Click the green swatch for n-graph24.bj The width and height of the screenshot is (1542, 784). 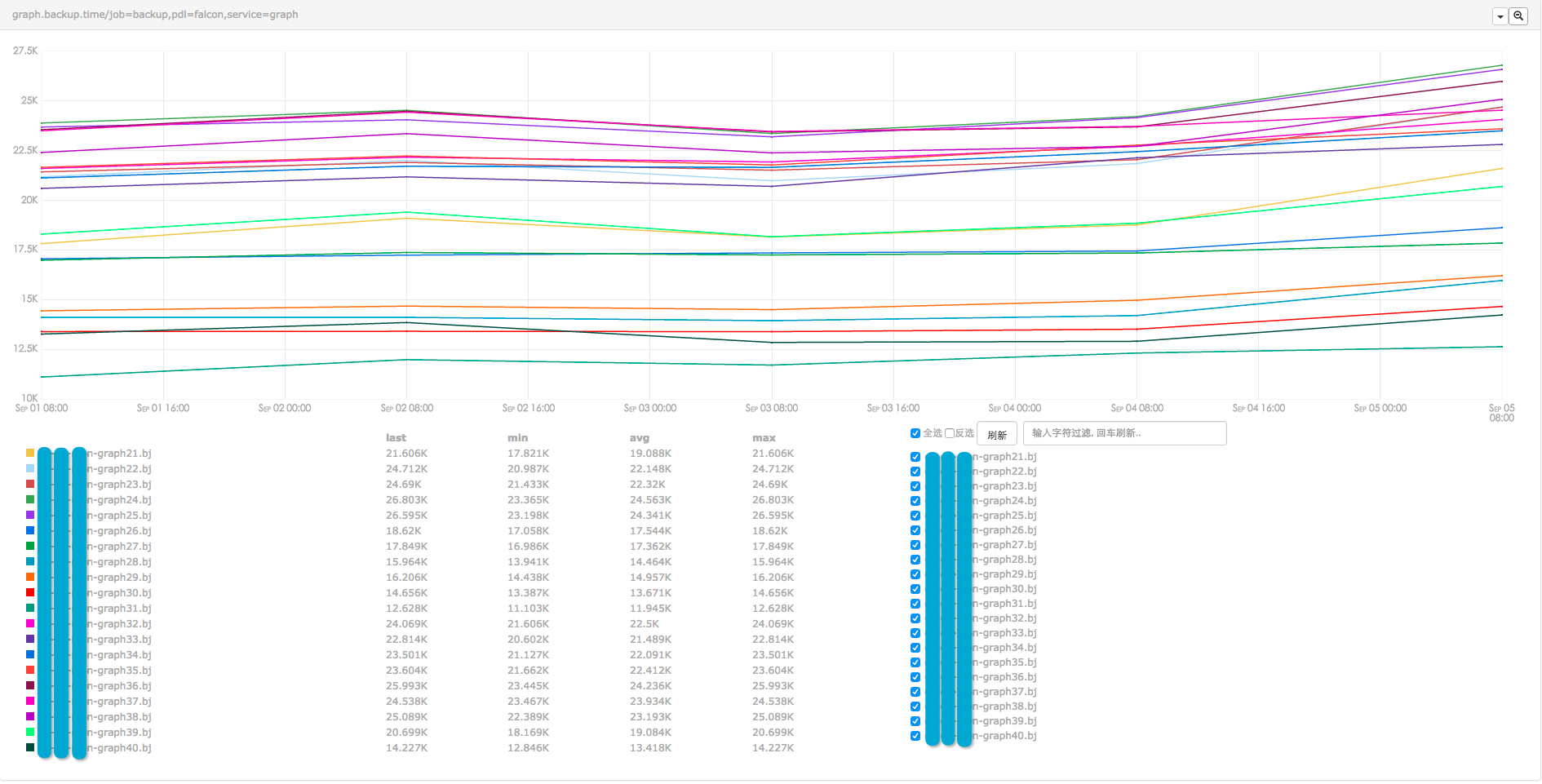coord(30,499)
